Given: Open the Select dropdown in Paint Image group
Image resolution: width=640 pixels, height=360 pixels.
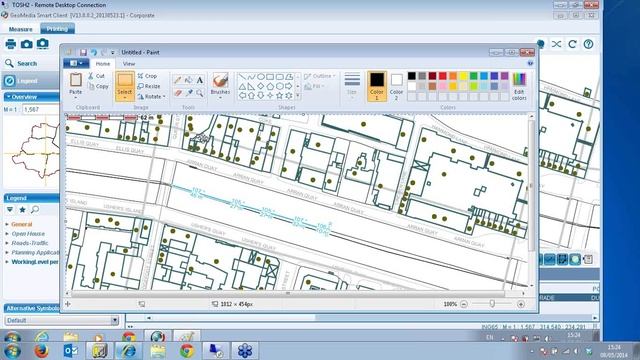Looking at the screenshot, I should coord(124,98).
